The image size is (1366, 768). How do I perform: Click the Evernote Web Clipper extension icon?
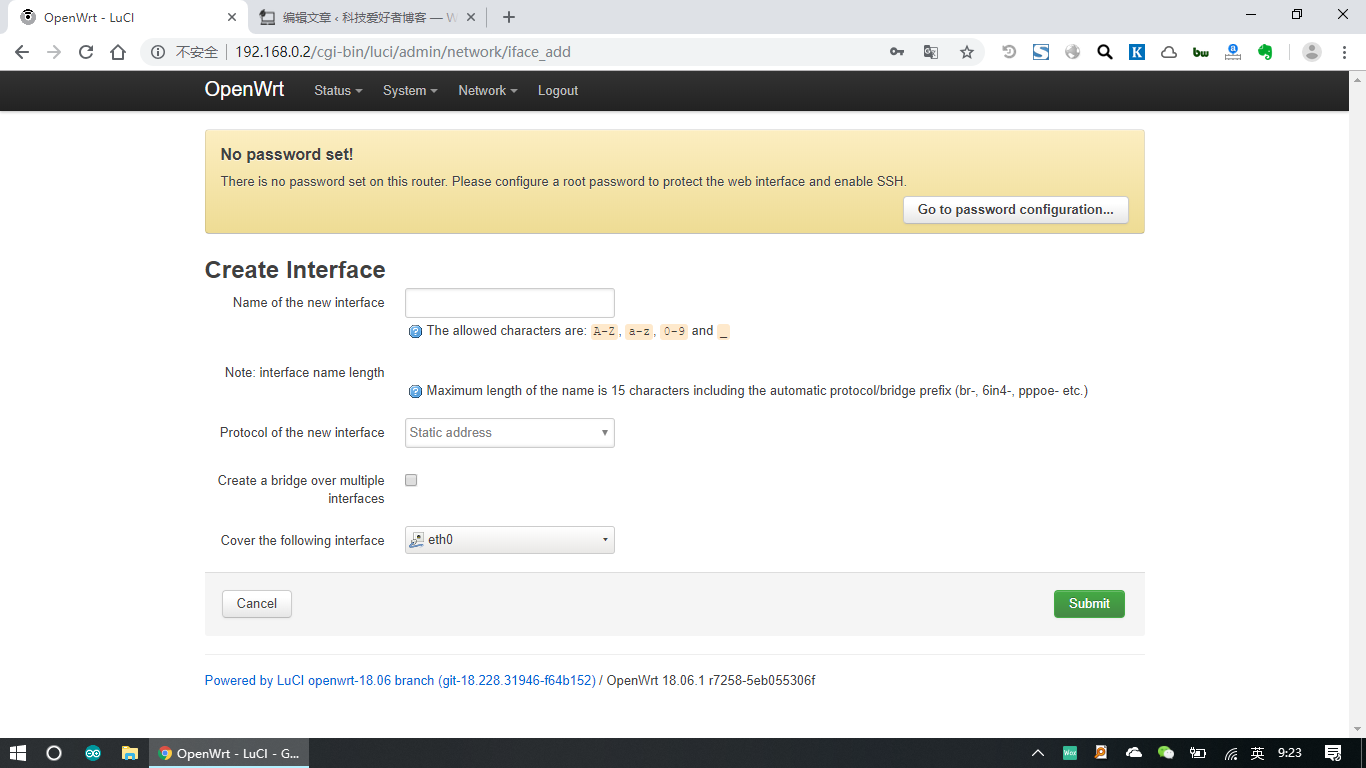[1266, 51]
